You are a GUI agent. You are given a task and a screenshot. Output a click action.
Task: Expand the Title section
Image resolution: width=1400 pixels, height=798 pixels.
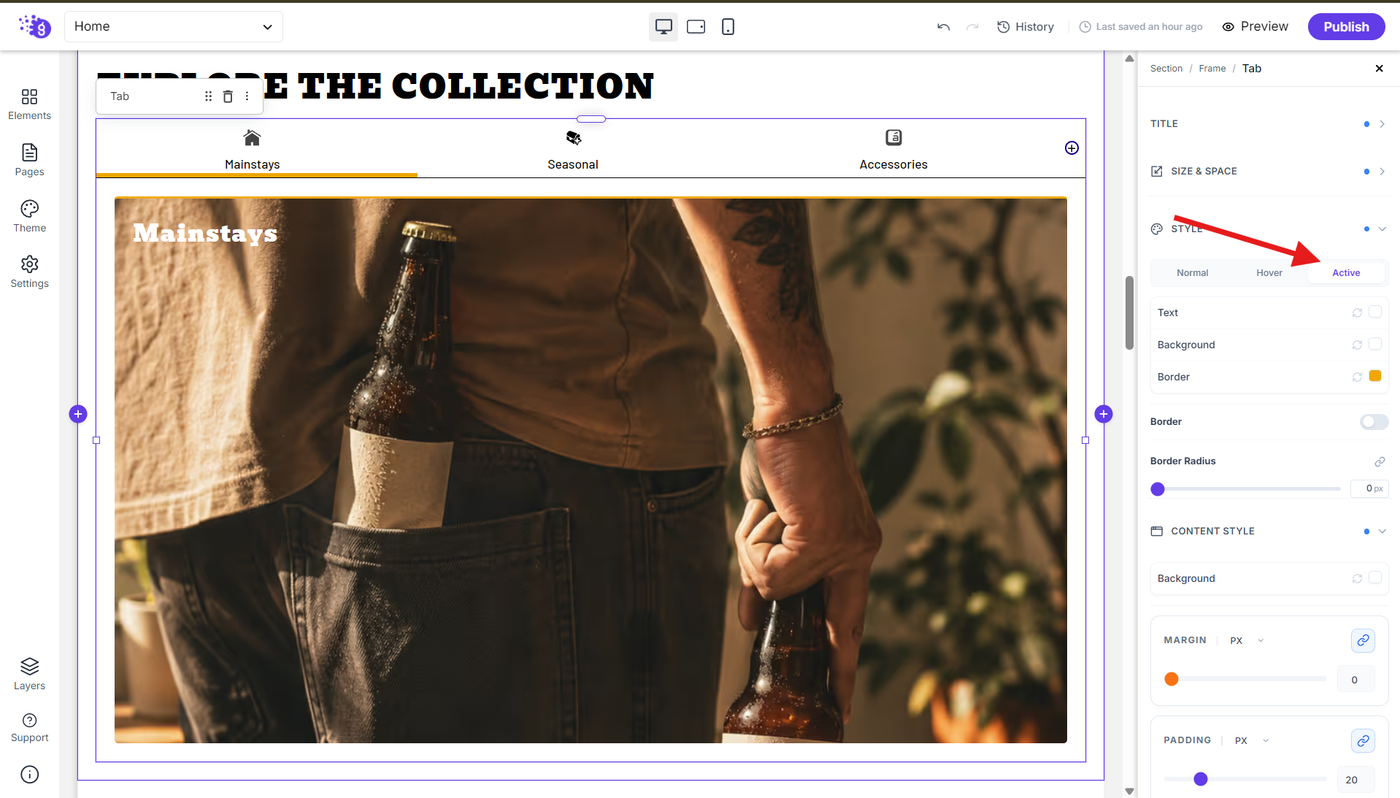click(x=1268, y=124)
